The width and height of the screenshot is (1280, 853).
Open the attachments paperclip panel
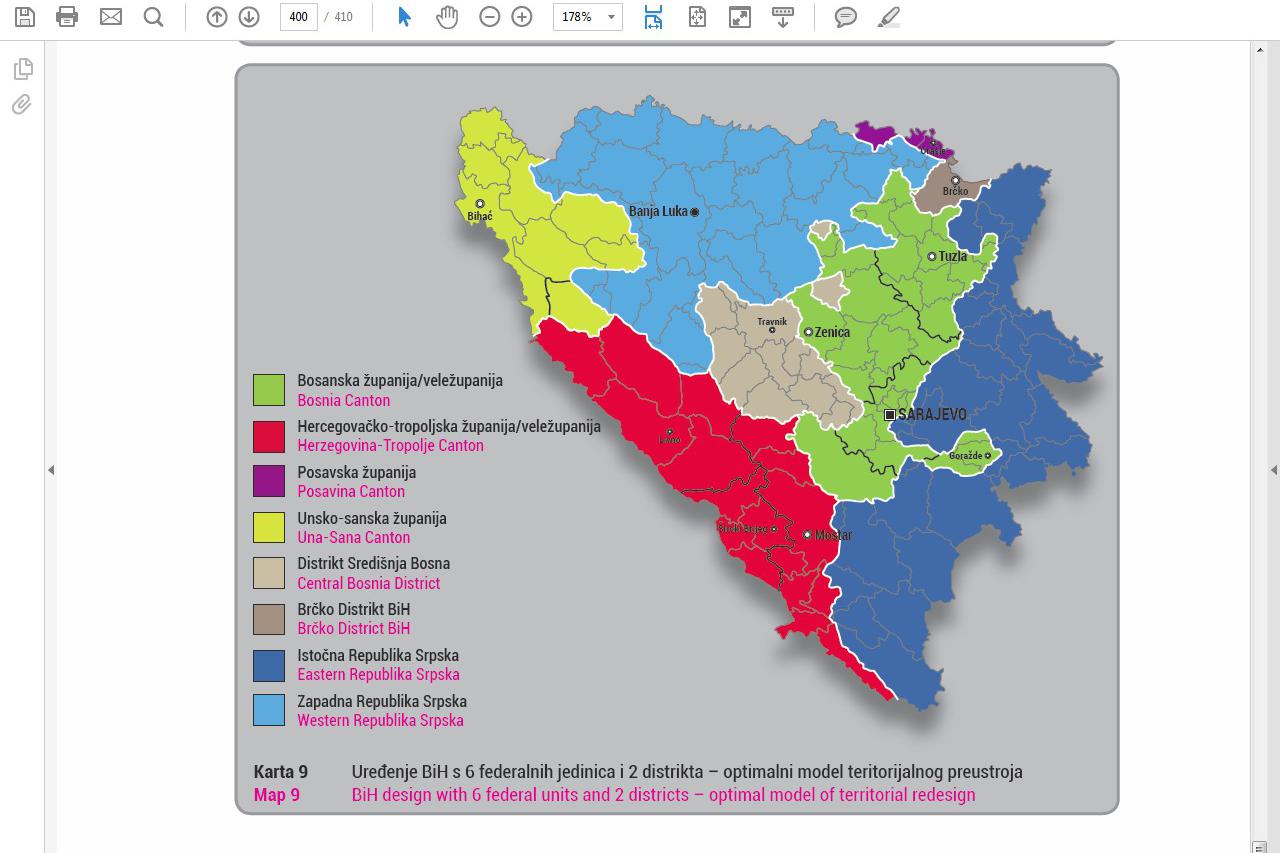[x=22, y=105]
